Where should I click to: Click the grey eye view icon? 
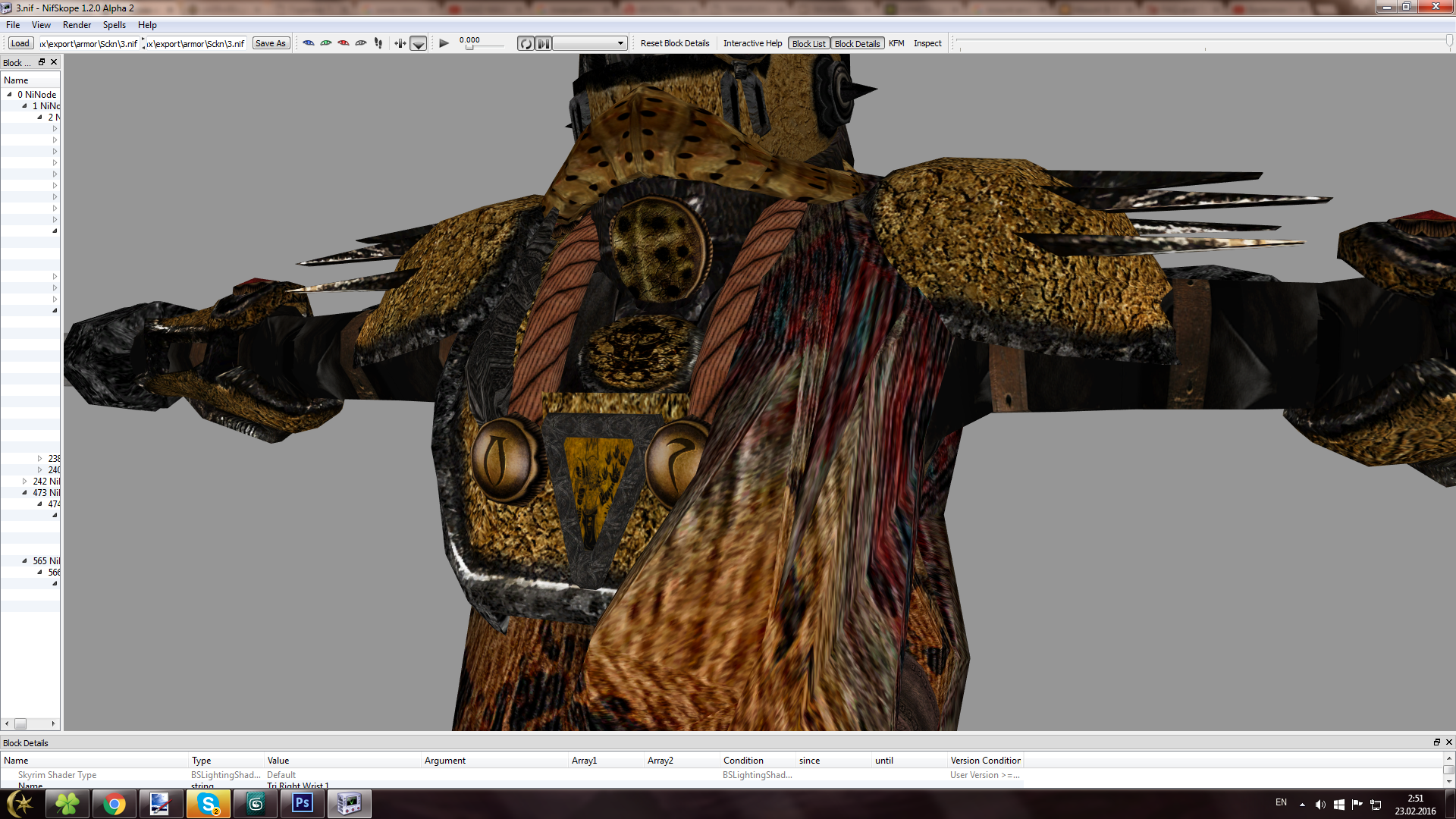point(361,43)
